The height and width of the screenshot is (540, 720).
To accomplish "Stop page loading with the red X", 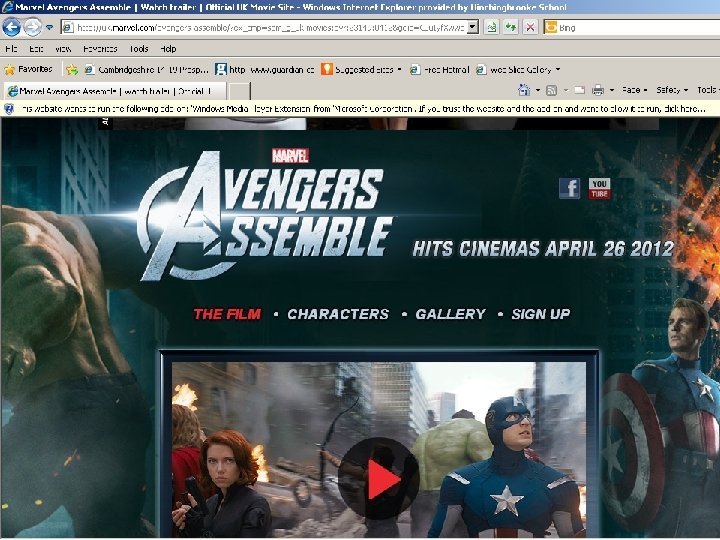I will [x=530, y=28].
